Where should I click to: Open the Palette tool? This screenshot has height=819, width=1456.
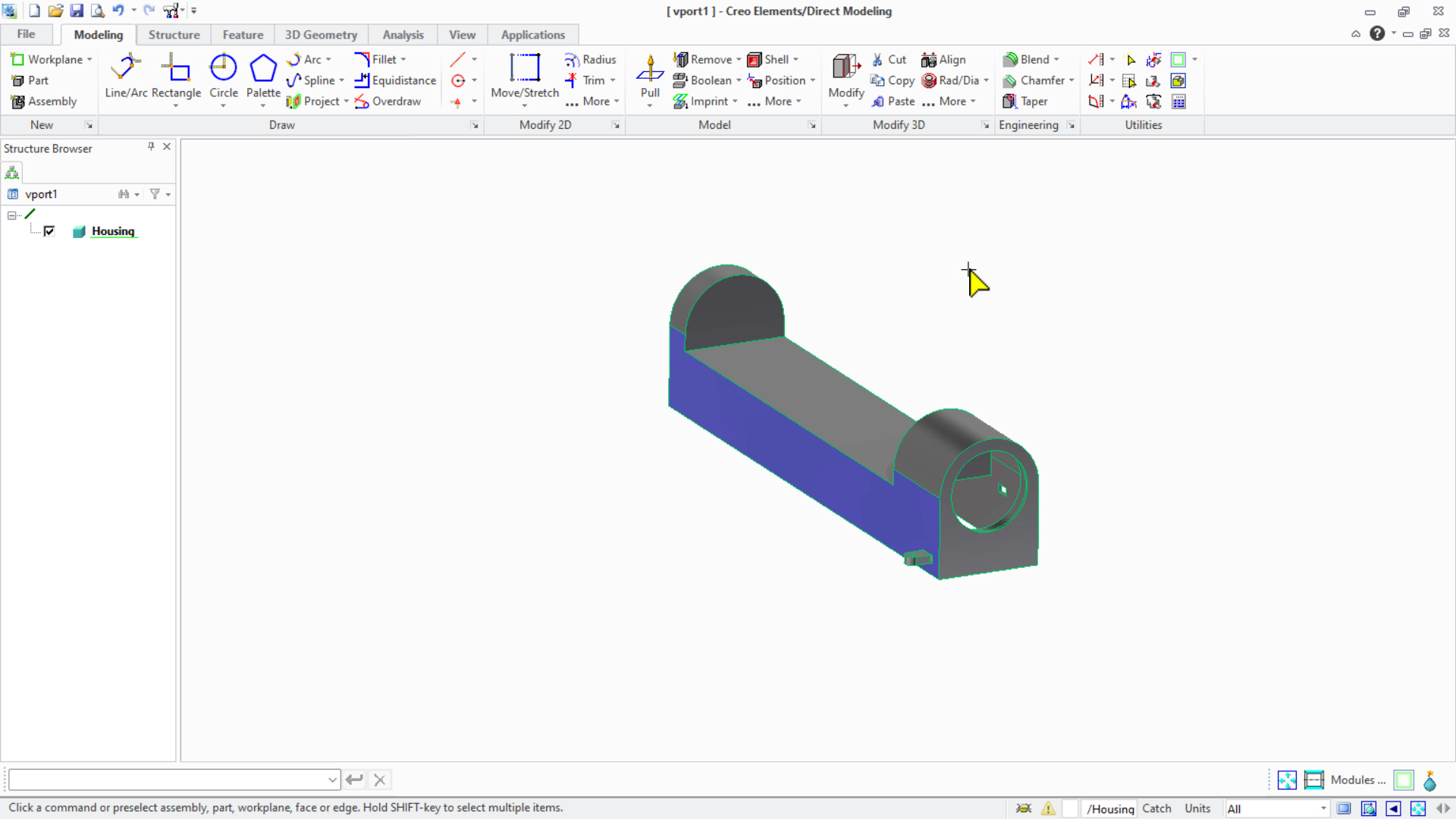coord(263,76)
